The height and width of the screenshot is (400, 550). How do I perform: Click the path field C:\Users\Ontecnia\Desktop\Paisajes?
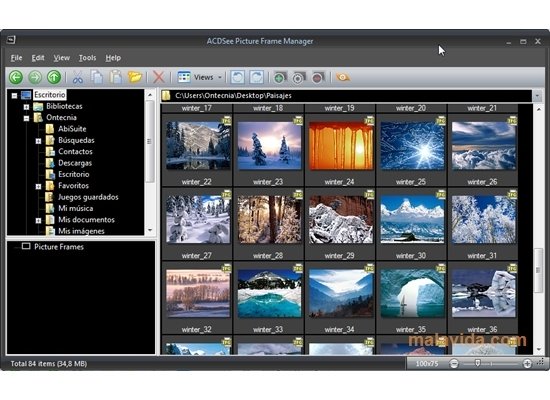[x=347, y=95]
